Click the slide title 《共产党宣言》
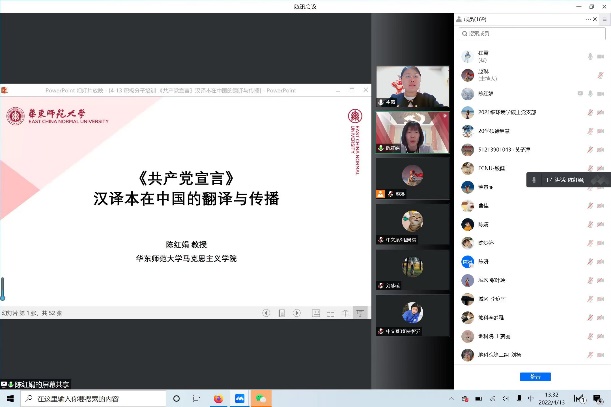 [186, 178]
